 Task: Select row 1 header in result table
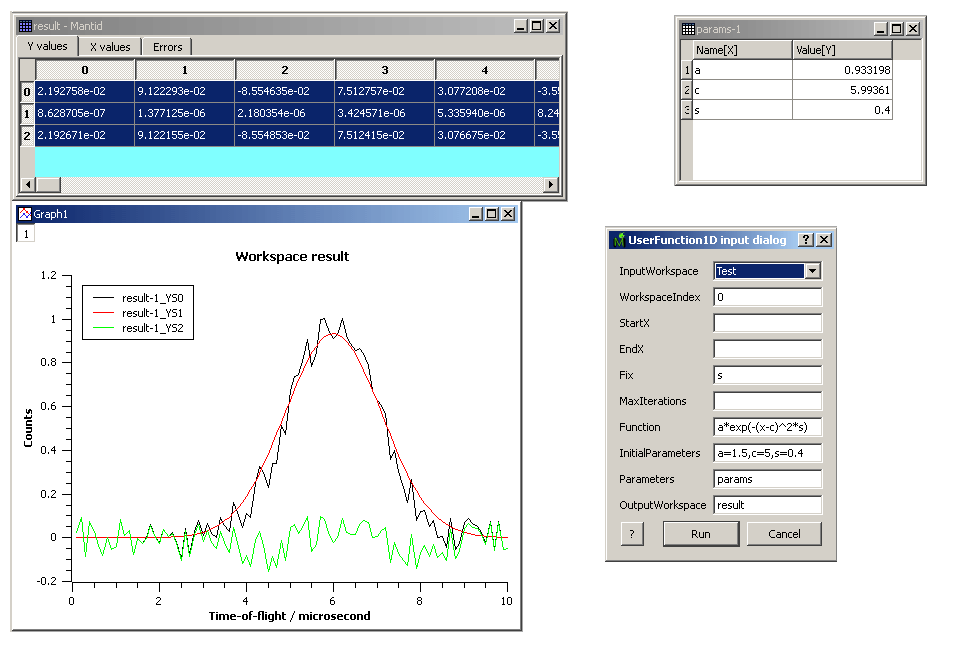pyautogui.click(x=26, y=113)
